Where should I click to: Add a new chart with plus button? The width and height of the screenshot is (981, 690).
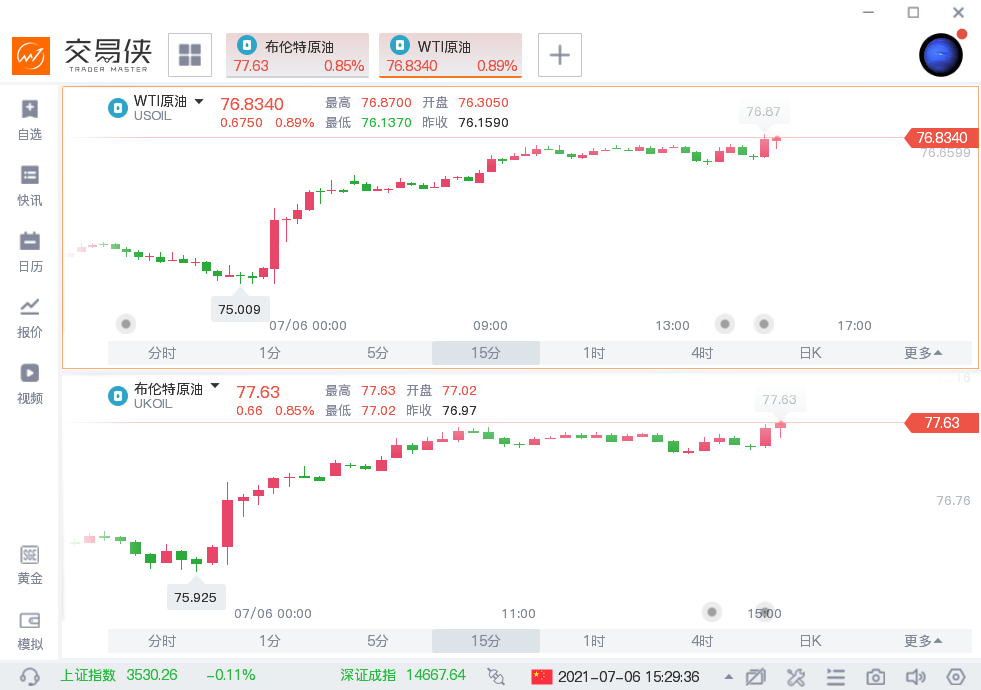(x=560, y=55)
